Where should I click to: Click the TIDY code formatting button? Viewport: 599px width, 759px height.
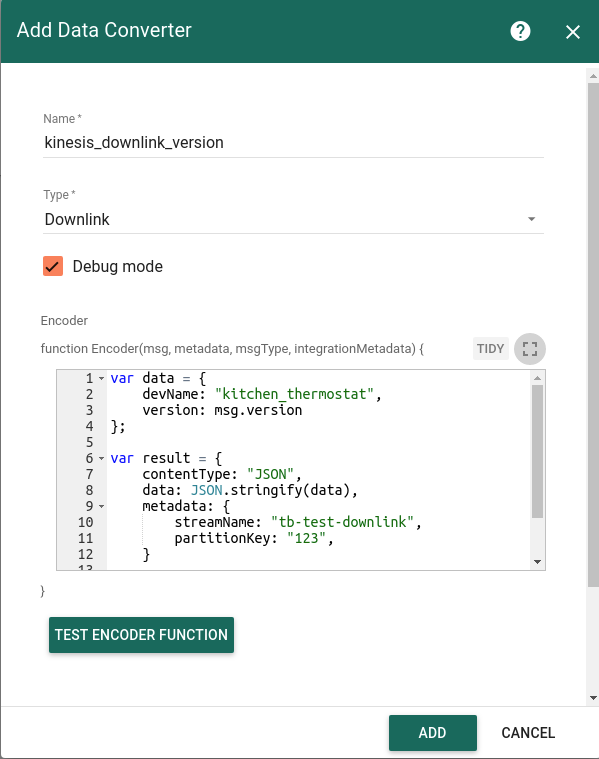click(x=490, y=349)
